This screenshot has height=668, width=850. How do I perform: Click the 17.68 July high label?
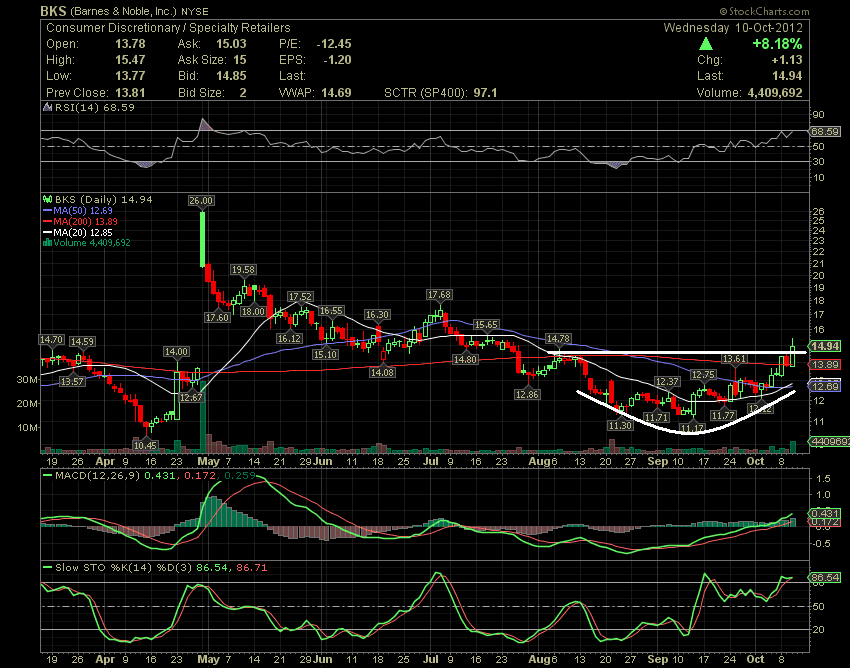coord(439,294)
